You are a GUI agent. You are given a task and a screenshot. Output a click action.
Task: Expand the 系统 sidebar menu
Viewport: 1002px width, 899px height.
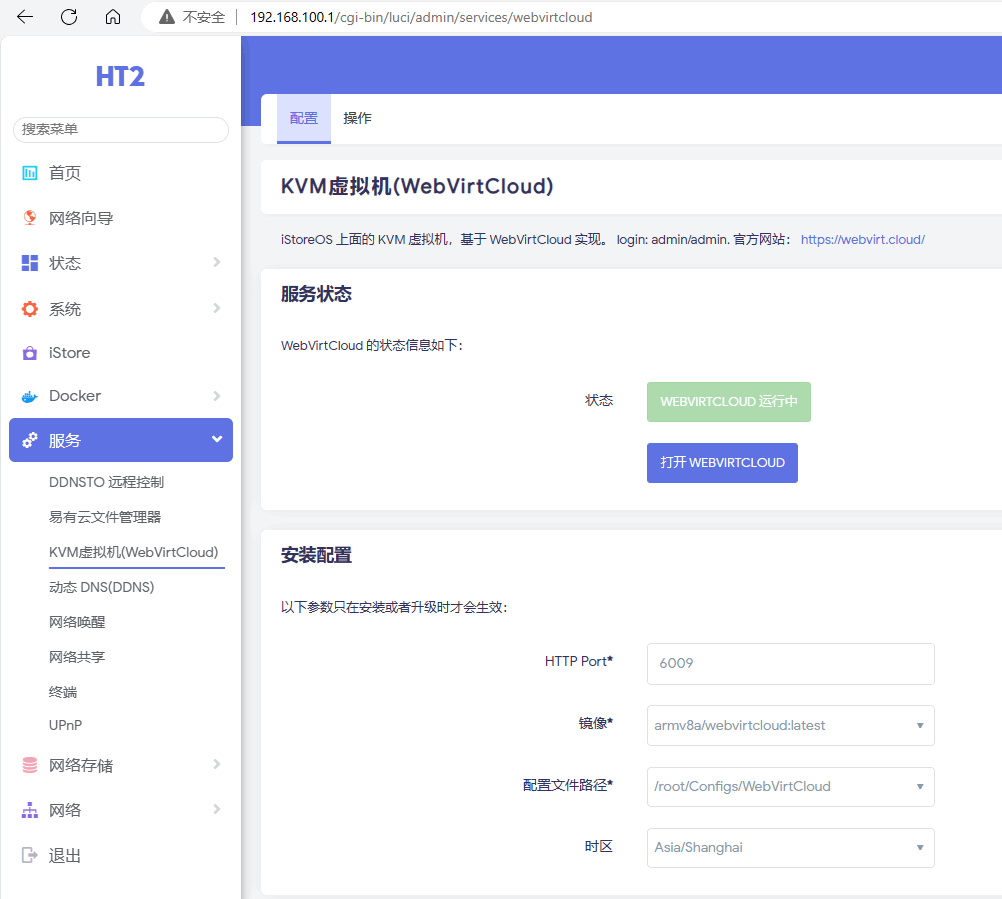tap(120, 309)
